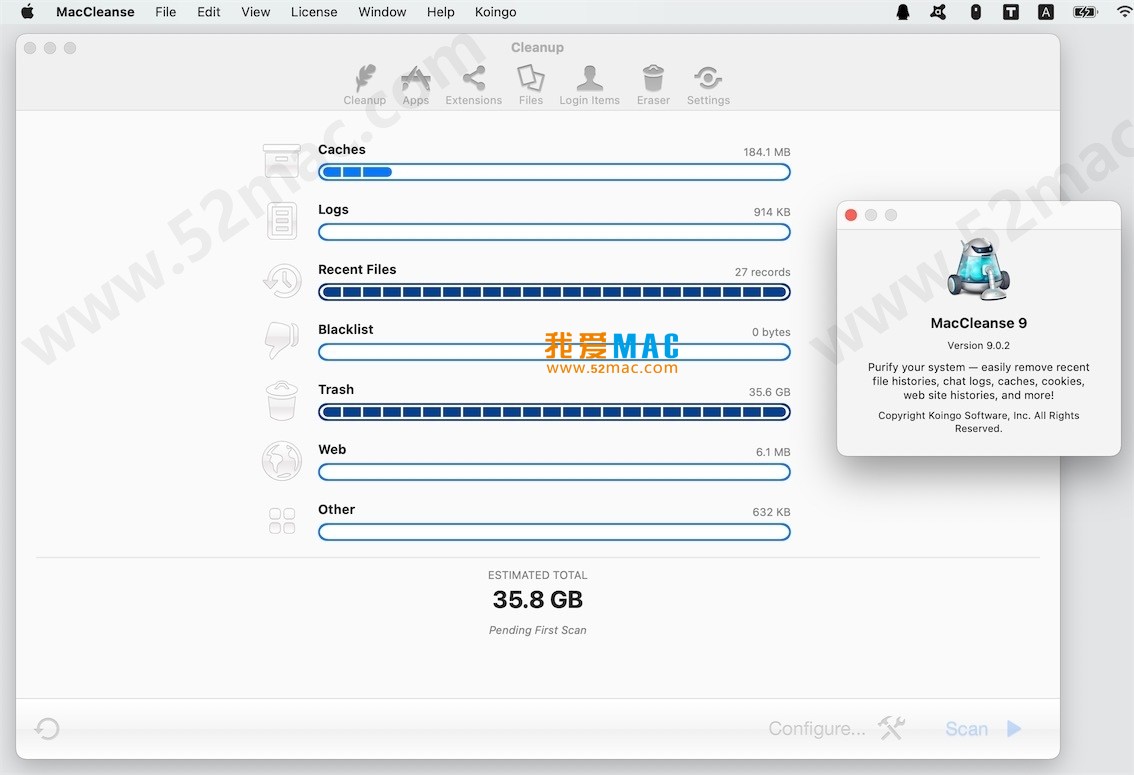Image resolution: width=1134 pixels, height=775 pixels.
Task: Click the Other grid icon
Action: [x=282, y=521]
